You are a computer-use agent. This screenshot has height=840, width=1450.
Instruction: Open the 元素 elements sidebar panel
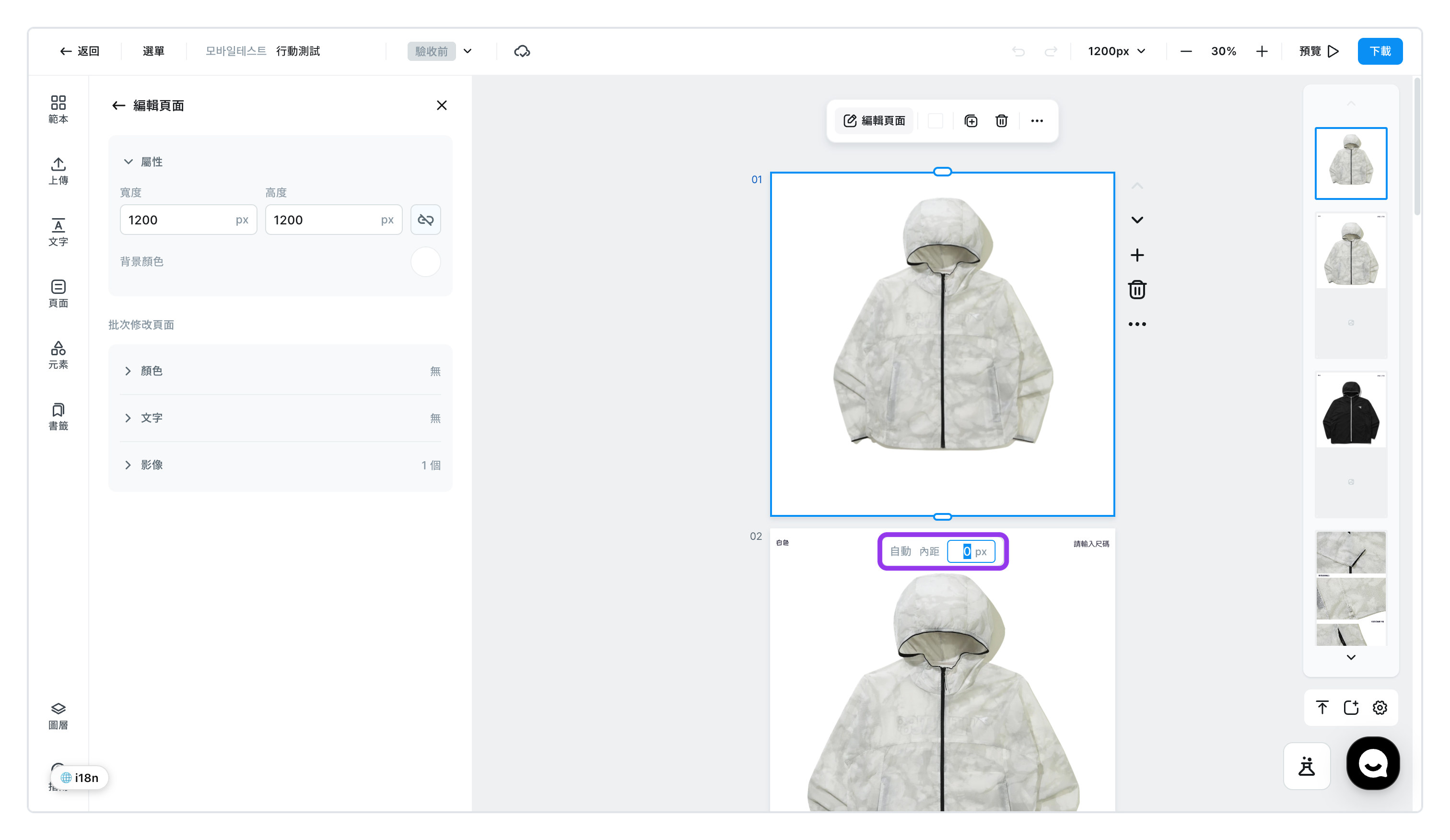tap(58, 355)
